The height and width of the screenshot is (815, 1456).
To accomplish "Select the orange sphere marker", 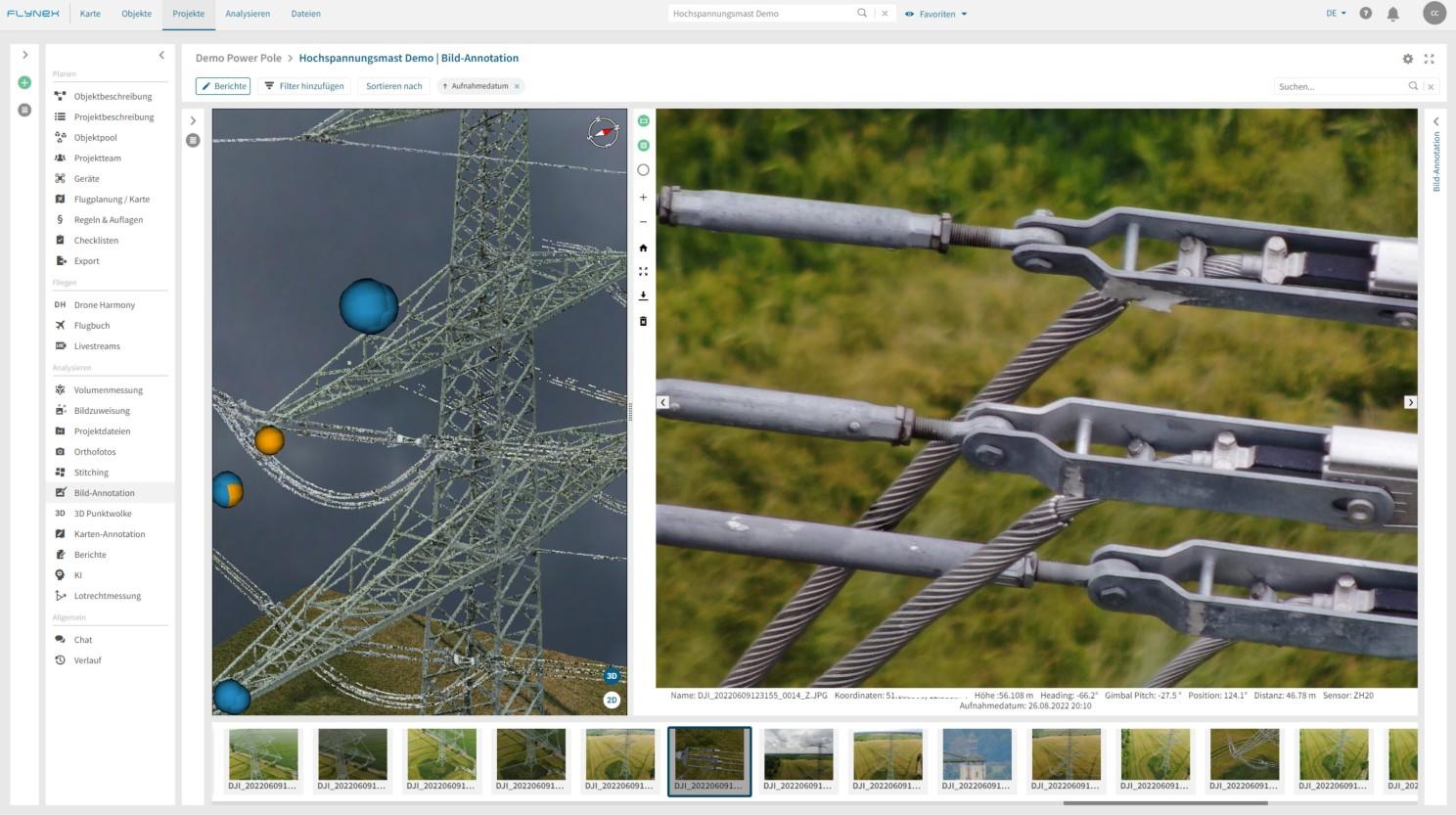I will [x=269, y=440].
